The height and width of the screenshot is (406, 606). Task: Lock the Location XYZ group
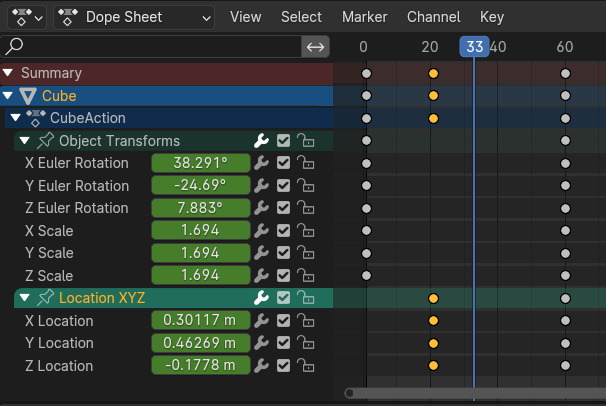coord(305,298)
